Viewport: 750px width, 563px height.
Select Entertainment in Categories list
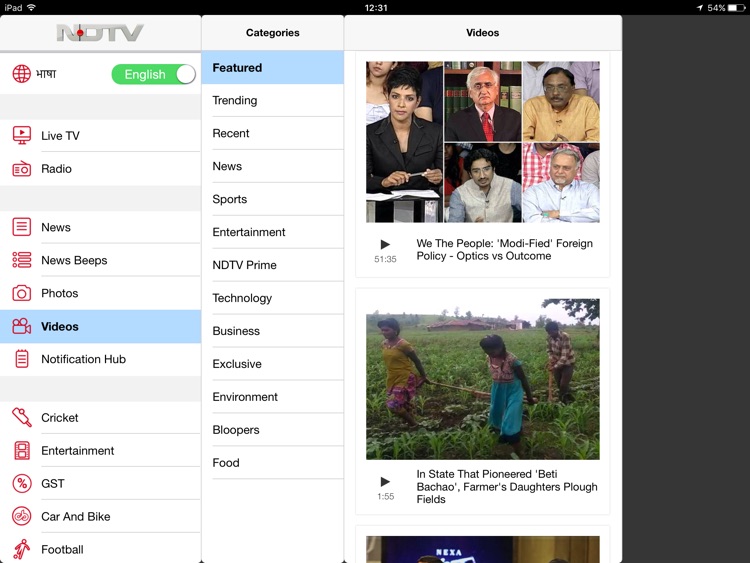coord(273,232)
